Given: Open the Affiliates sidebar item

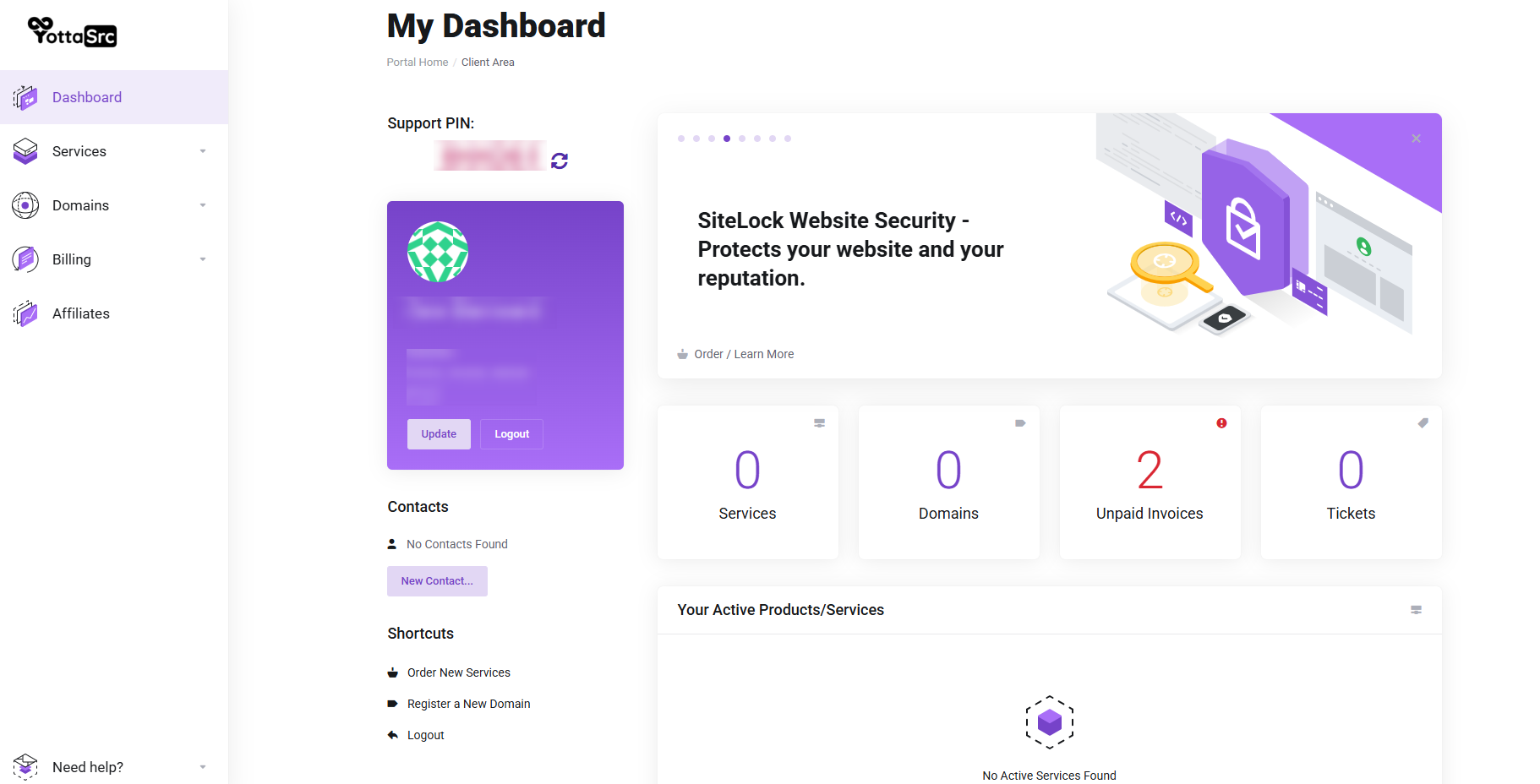Looking at the screenshot, I should click(114, 313).
